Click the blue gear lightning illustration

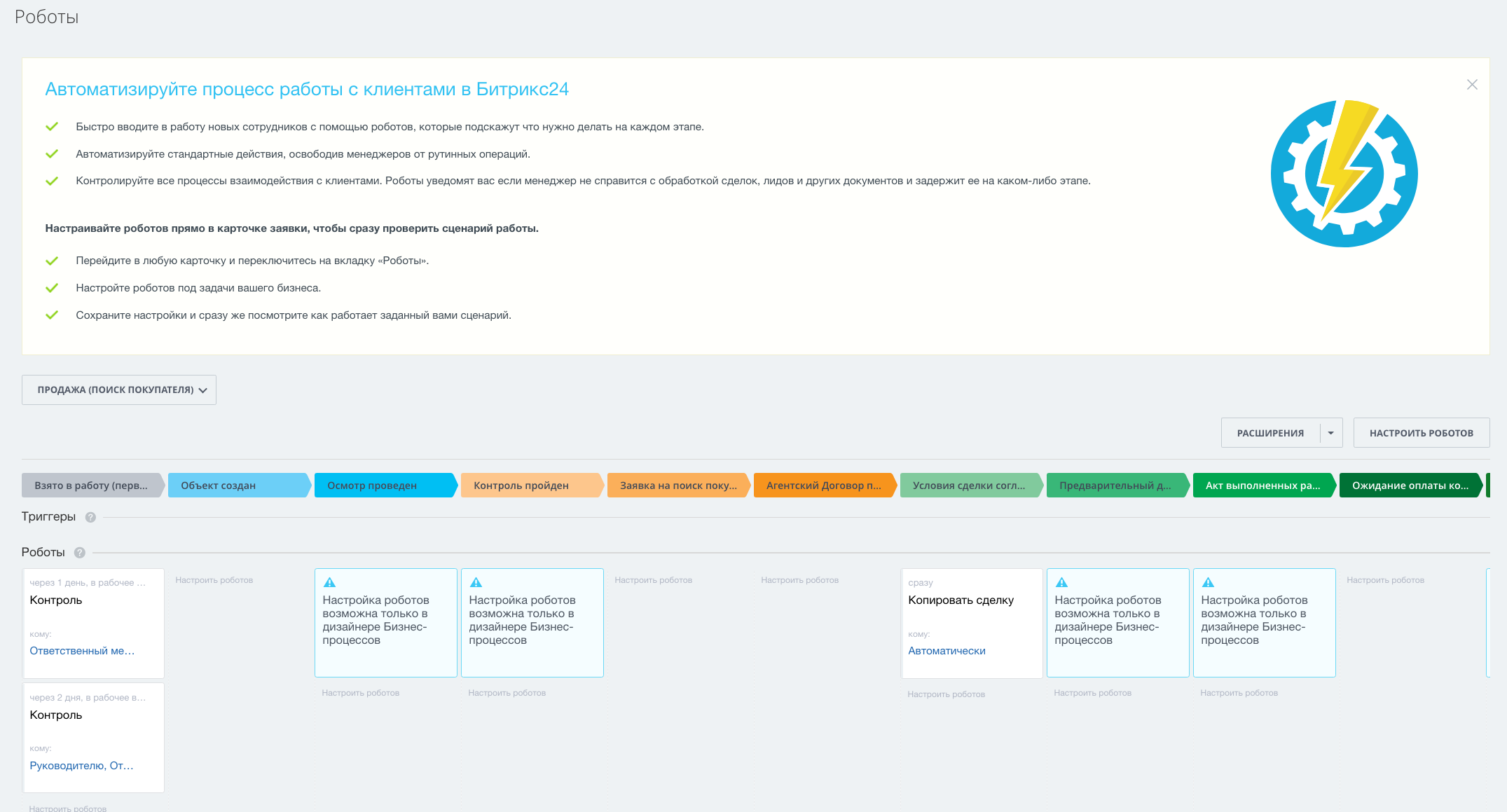click(1344, 173)
